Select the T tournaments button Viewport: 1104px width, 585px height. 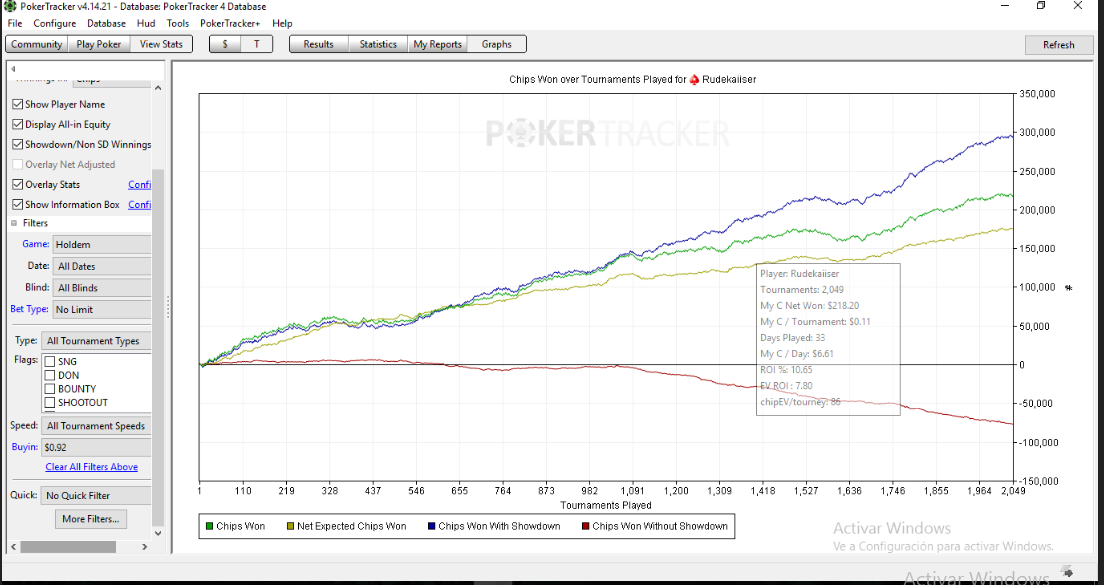256,44
